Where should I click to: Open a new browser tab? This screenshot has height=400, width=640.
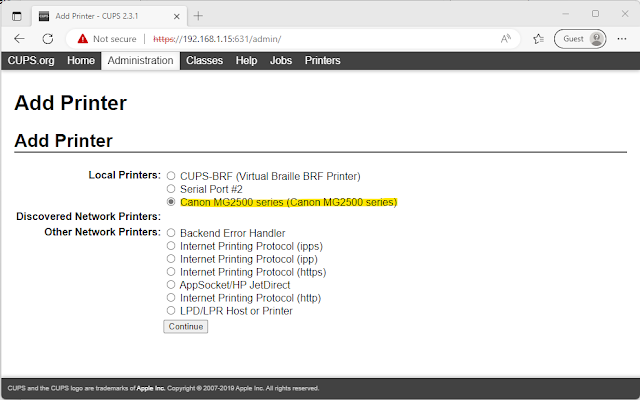click(x=198, y=16)
